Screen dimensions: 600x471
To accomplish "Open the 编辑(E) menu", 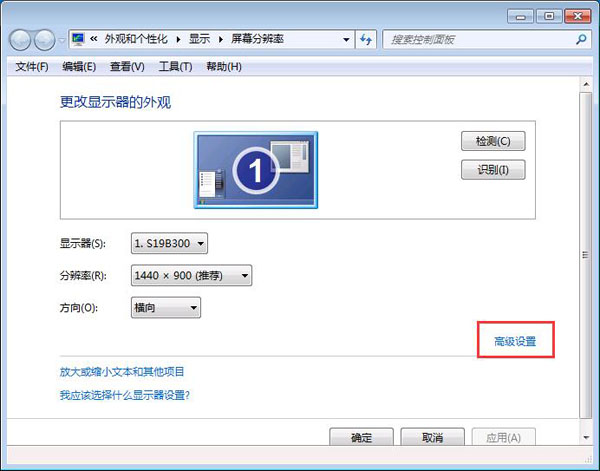I will pos(79,67).
